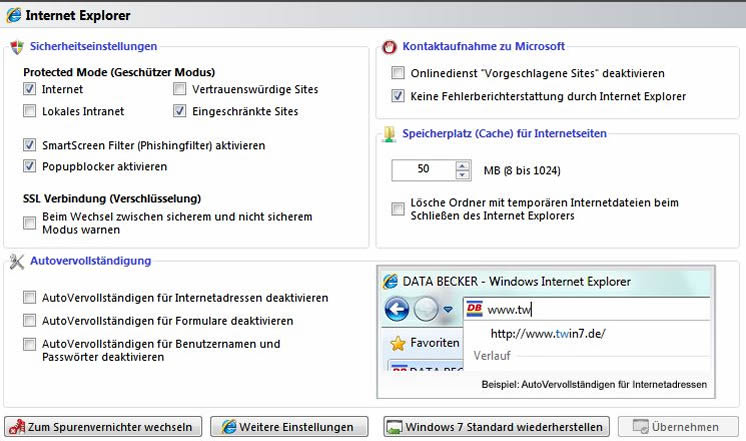The image size is (746, 441).
Task: Toggle Protected Mode for Eingeschränkte Sites
Action: click(179, 111)
